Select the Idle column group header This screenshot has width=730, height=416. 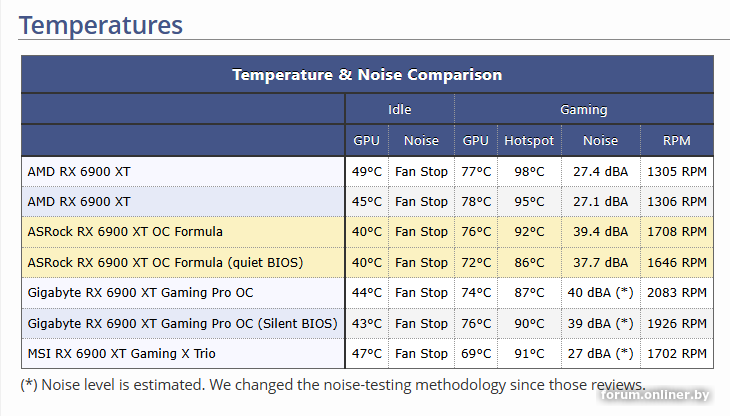pos(399,110)
